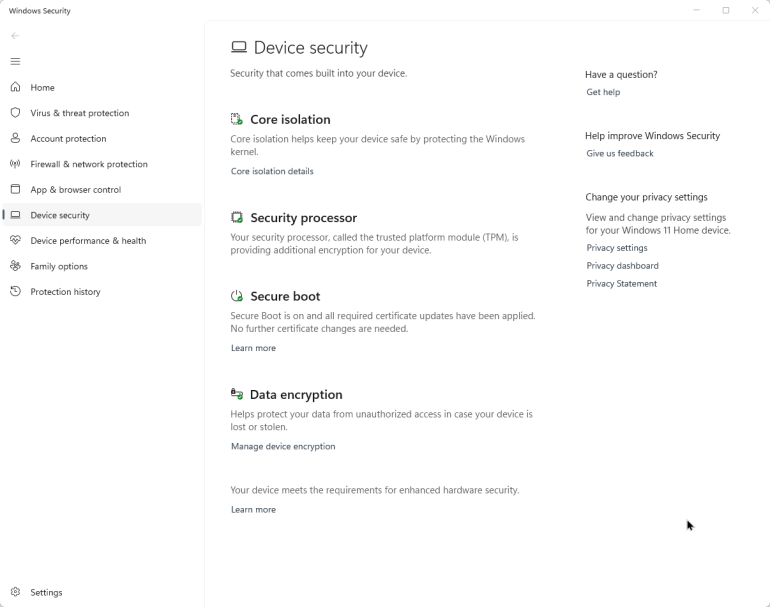Viewport: 770px width, 607px height.
Task: Click the App & browser control window icon
Action: pyautogui.click(x=15, y=189)
